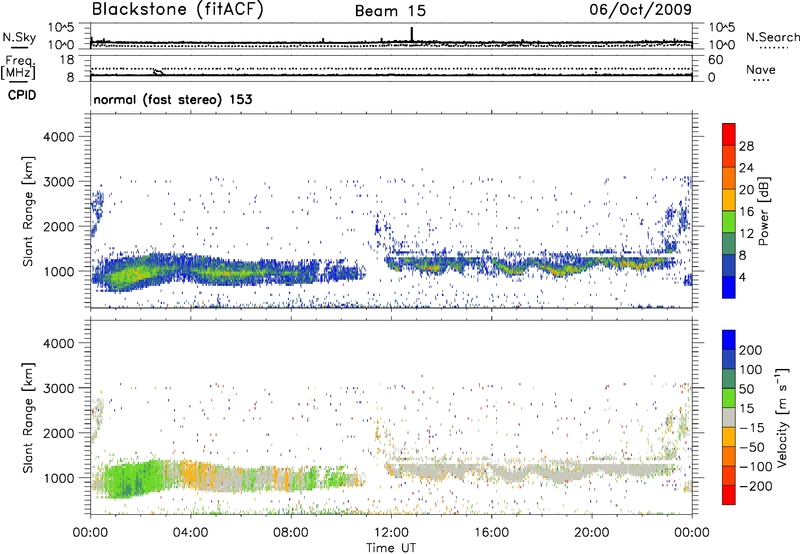Click the 18 frequency axis tick label

pos(67,60)
